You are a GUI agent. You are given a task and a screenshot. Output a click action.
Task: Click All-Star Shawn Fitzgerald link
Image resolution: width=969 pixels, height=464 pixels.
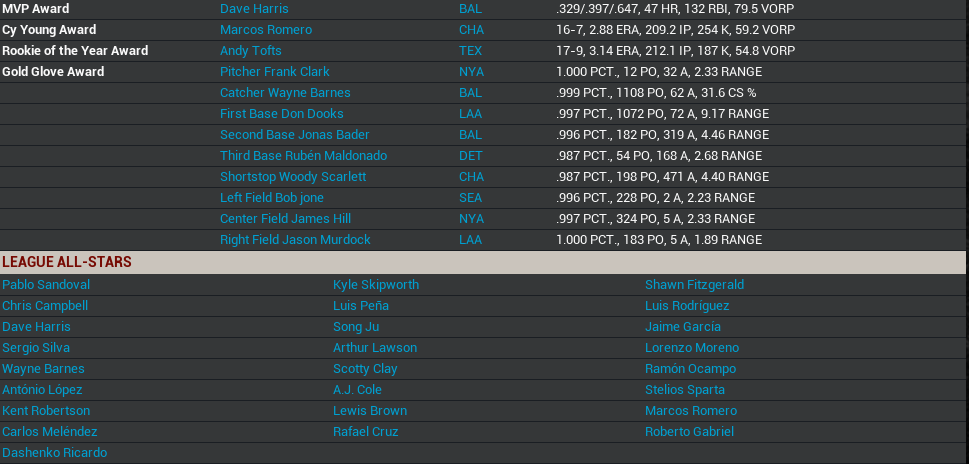(x=694, y=285)
